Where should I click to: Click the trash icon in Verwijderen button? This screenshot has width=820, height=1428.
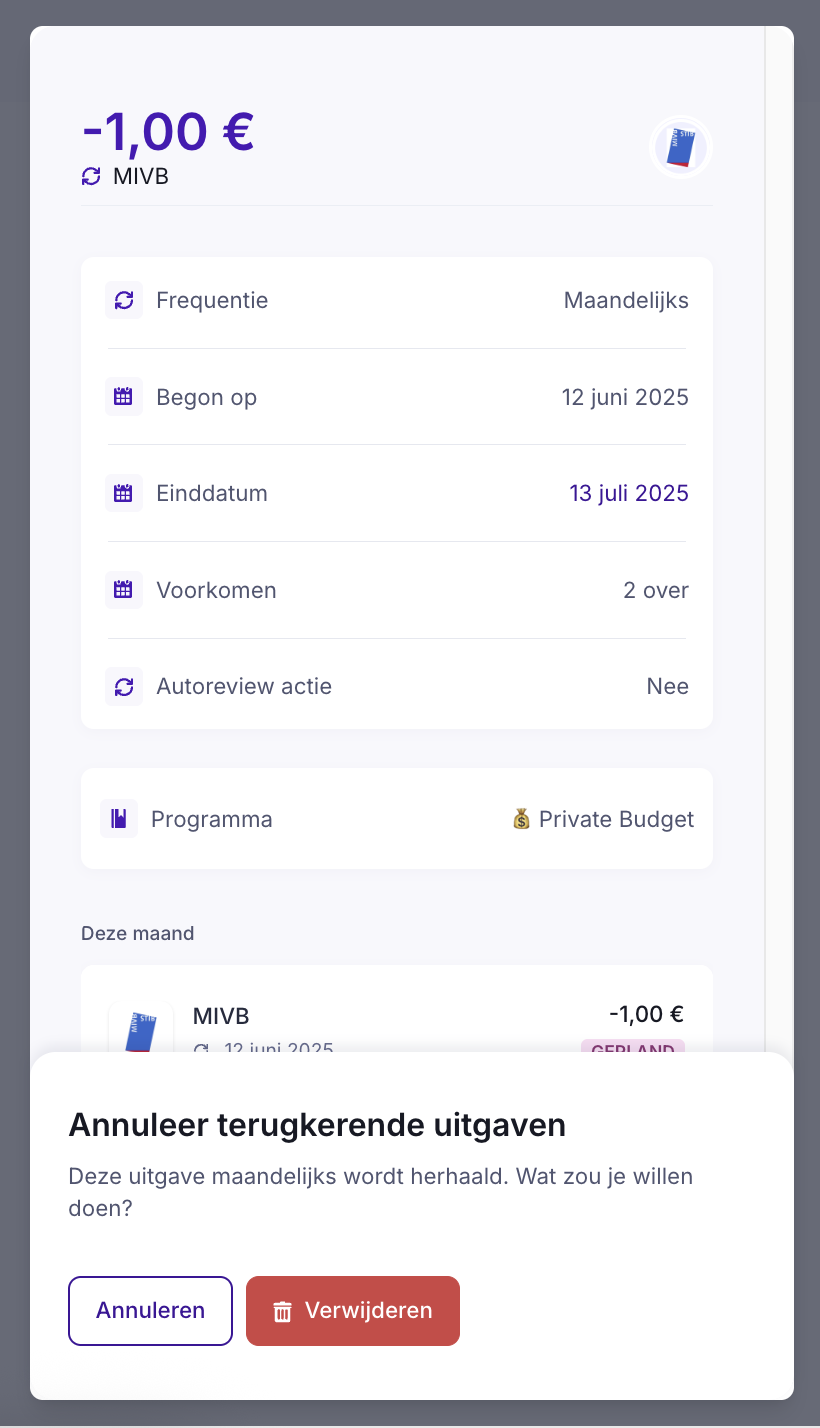coord(283,1311)
